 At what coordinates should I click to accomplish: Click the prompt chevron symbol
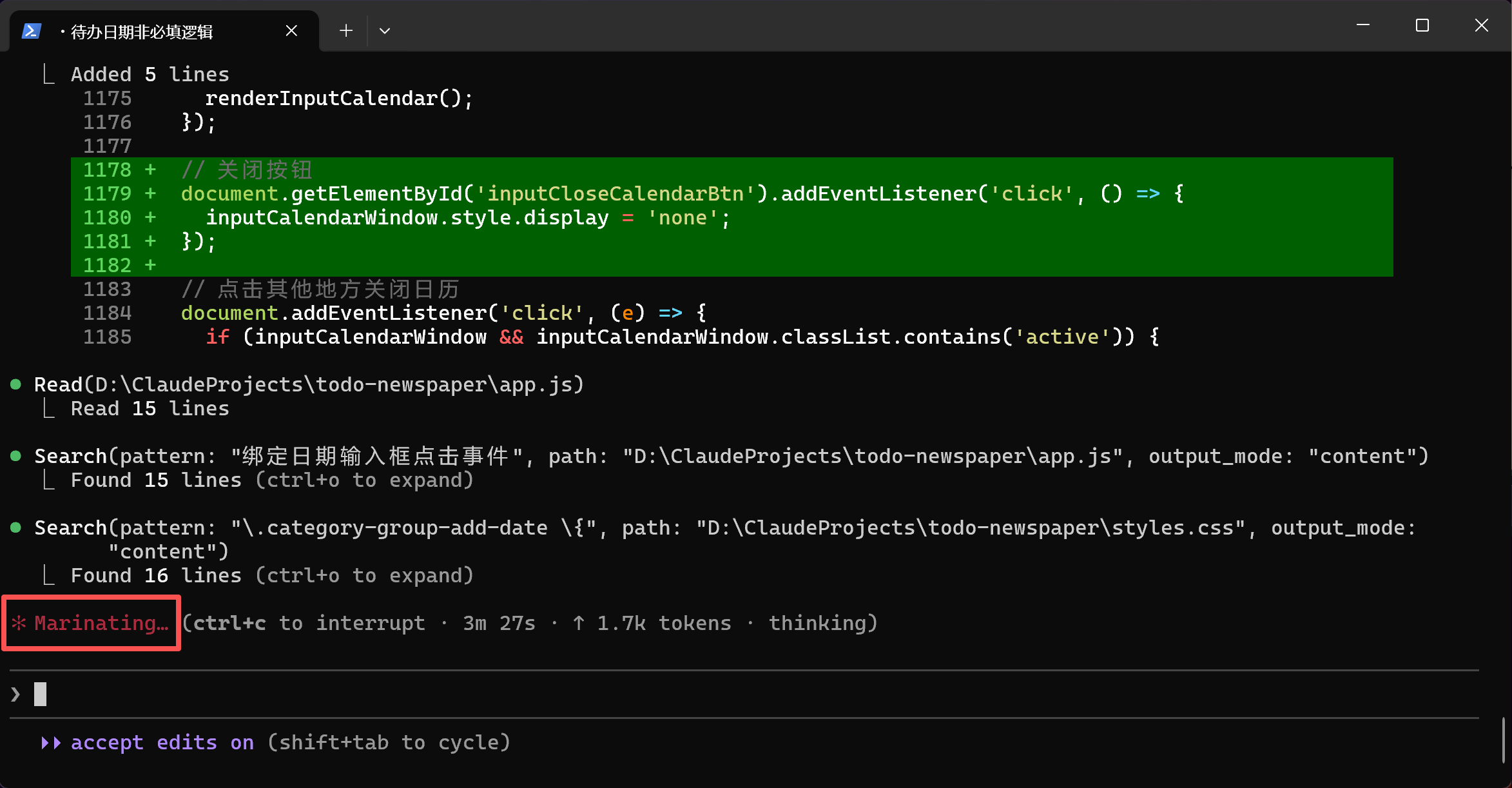click(x=15, y=694)
